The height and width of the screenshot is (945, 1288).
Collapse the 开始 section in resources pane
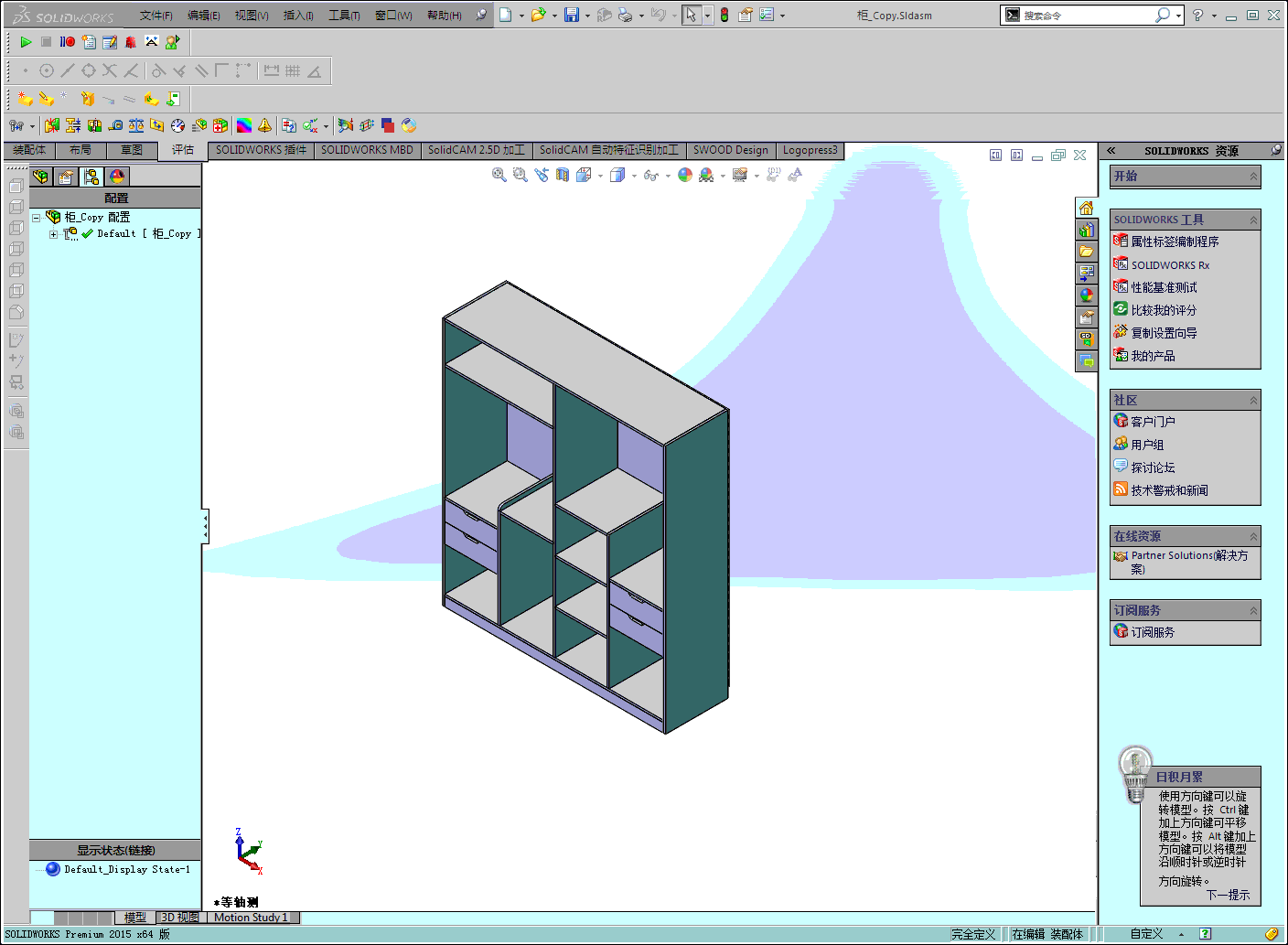(1253, 177)
